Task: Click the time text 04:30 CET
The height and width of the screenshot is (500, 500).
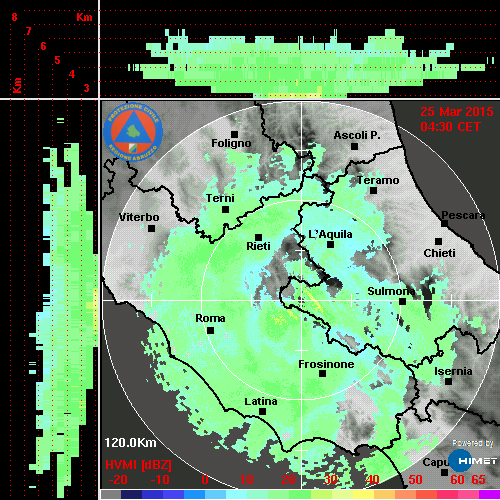Action: click(x=450, y=127)
